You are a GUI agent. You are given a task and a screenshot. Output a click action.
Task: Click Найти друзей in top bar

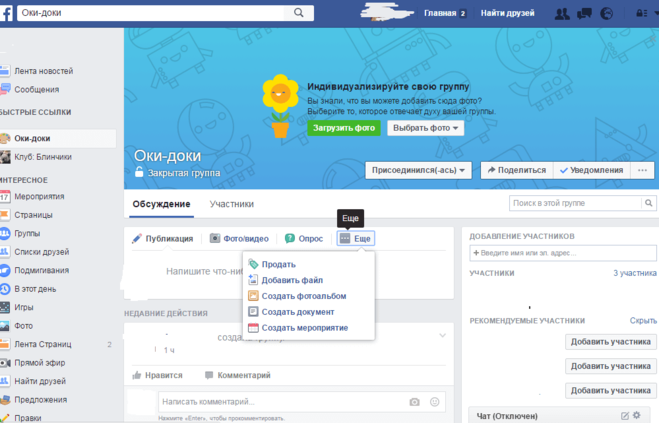[x=507, y=13]
